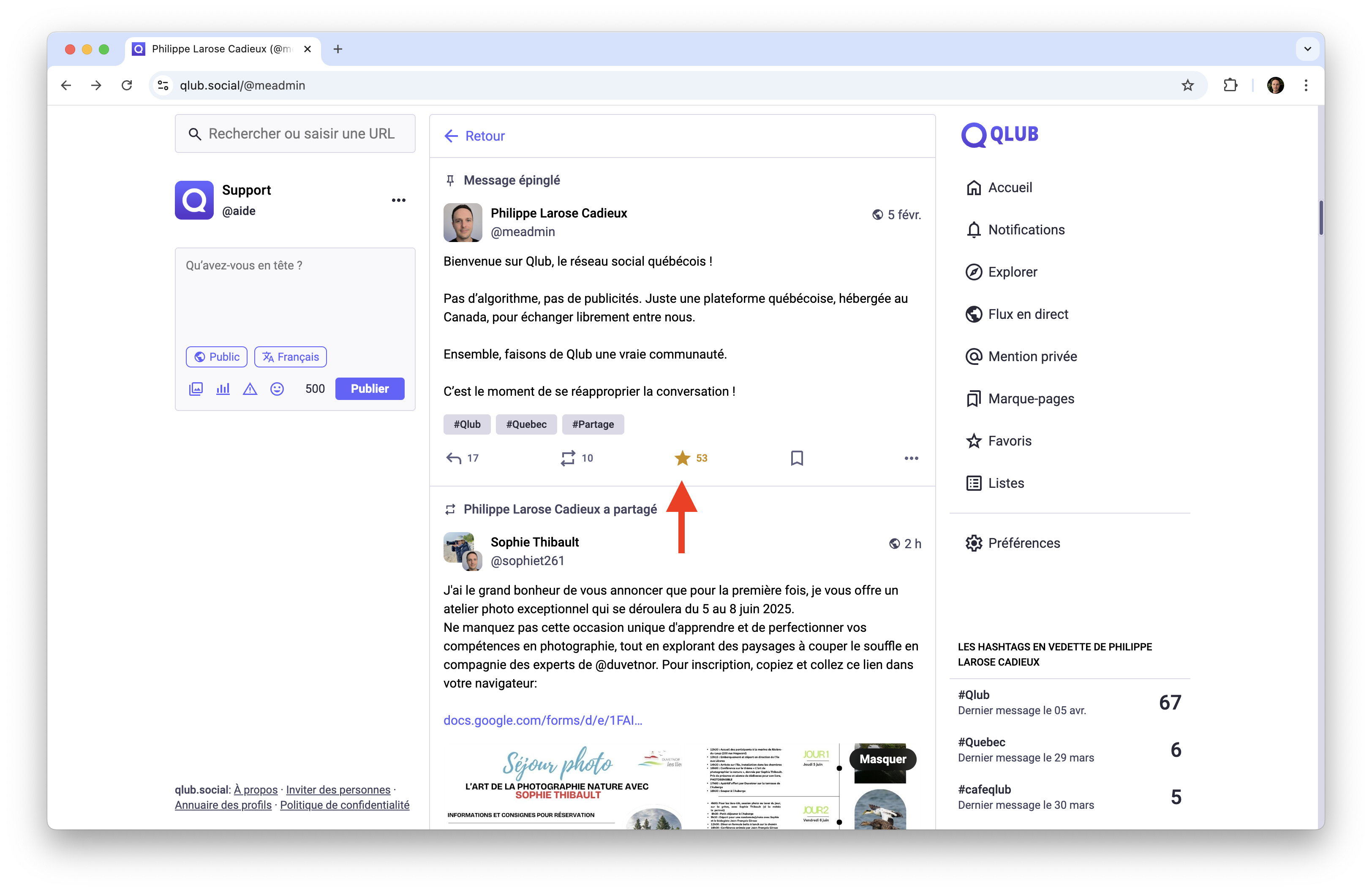The width and height of the screenshot is (1372, 892).
Task: Open the #Partage hashtag tag
Action: coord(593,425)
